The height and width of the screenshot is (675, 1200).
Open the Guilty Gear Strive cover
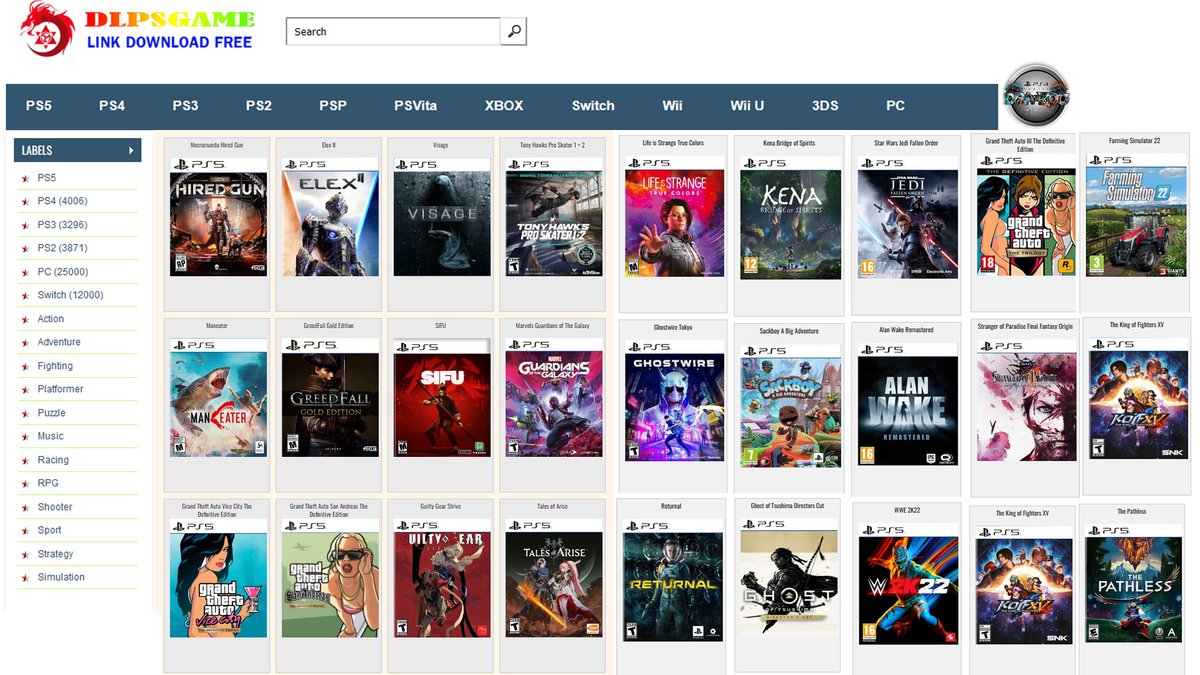(x=442, y=579)
